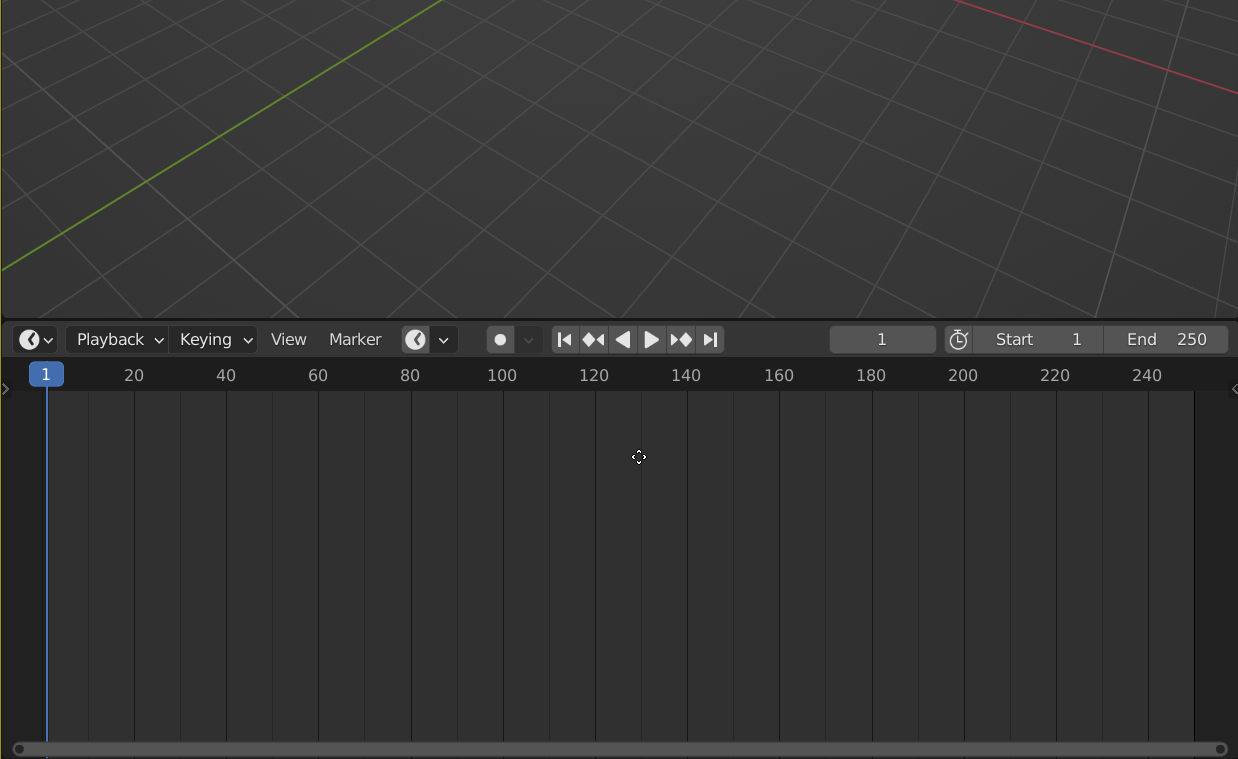Open auto keyframing options dropdown
Screen dimensions: 1238x759
(528, 340)
